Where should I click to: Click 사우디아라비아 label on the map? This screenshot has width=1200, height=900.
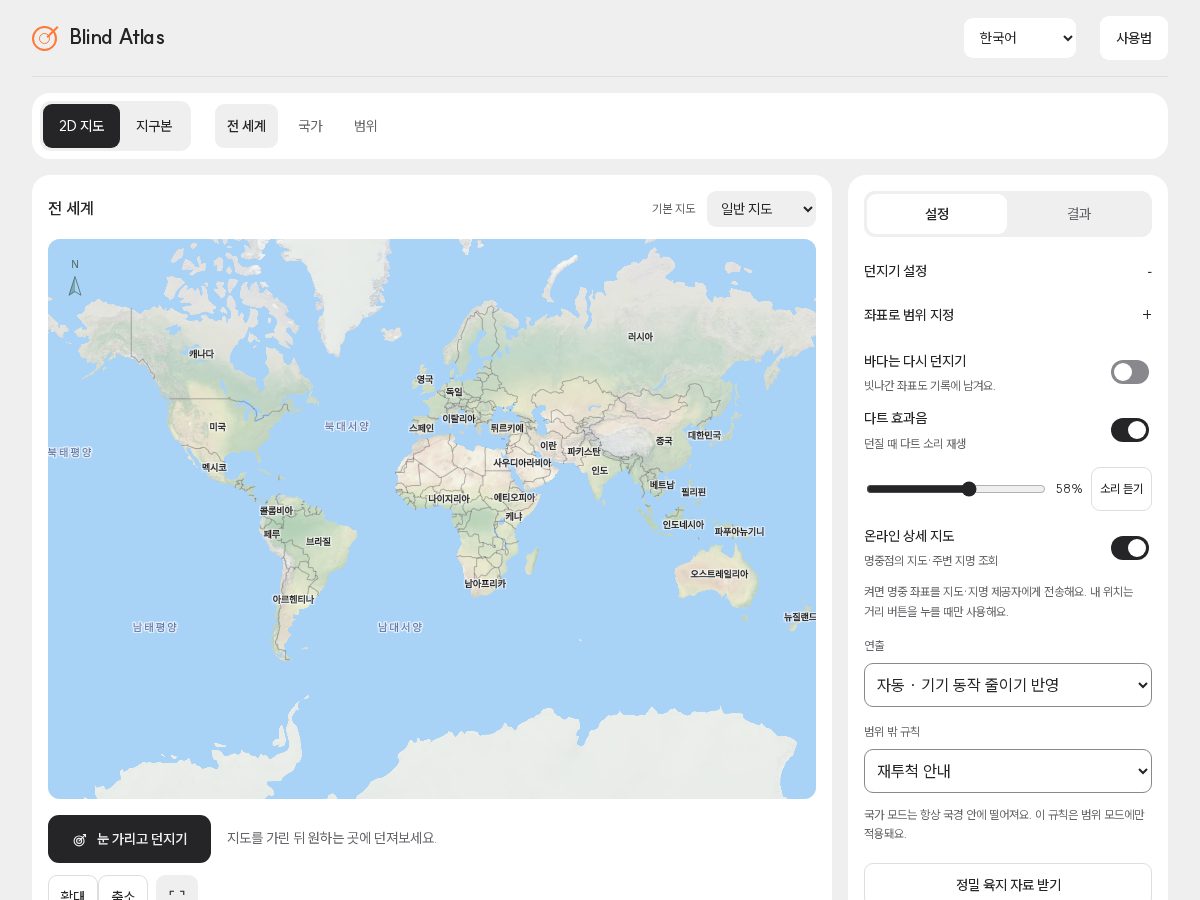[x=522, y=463]
